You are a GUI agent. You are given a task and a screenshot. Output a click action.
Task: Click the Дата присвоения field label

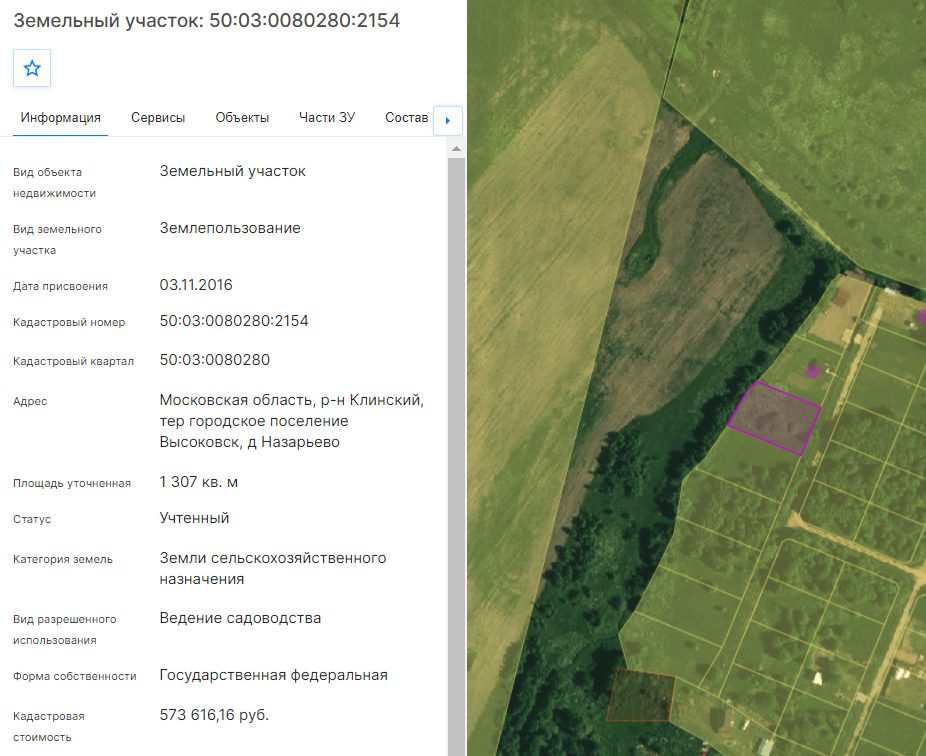point(60,286)
